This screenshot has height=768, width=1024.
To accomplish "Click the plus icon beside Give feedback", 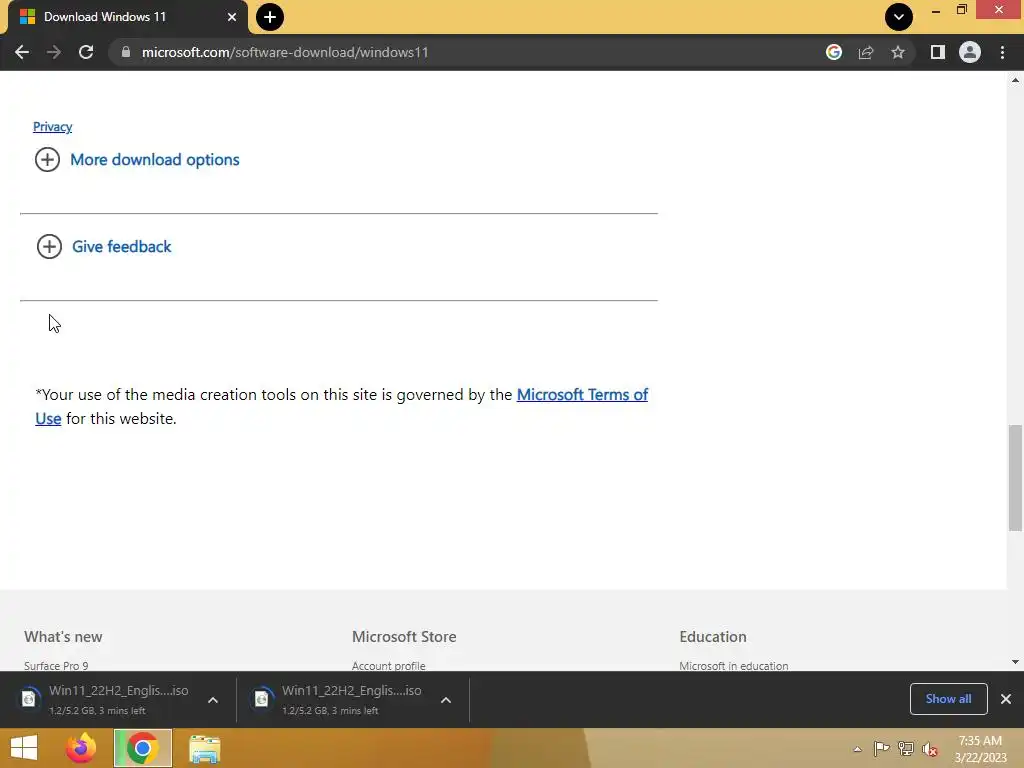I will coord(49,246).
